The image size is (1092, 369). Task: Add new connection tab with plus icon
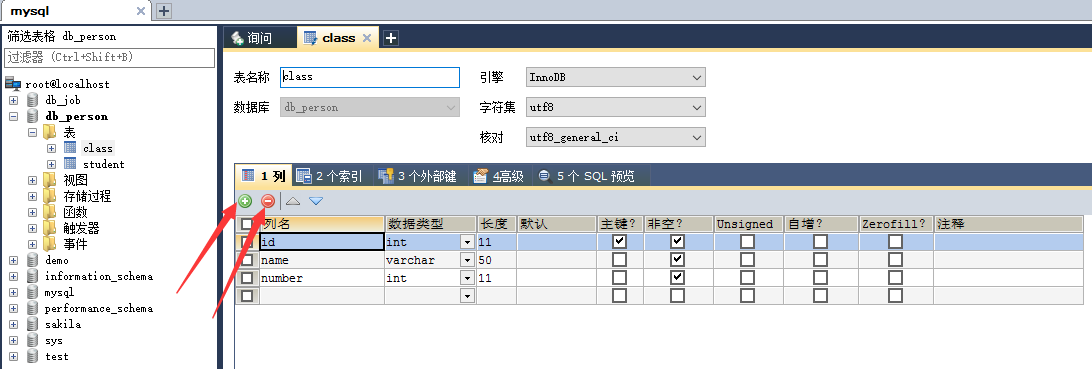[164, 10]
